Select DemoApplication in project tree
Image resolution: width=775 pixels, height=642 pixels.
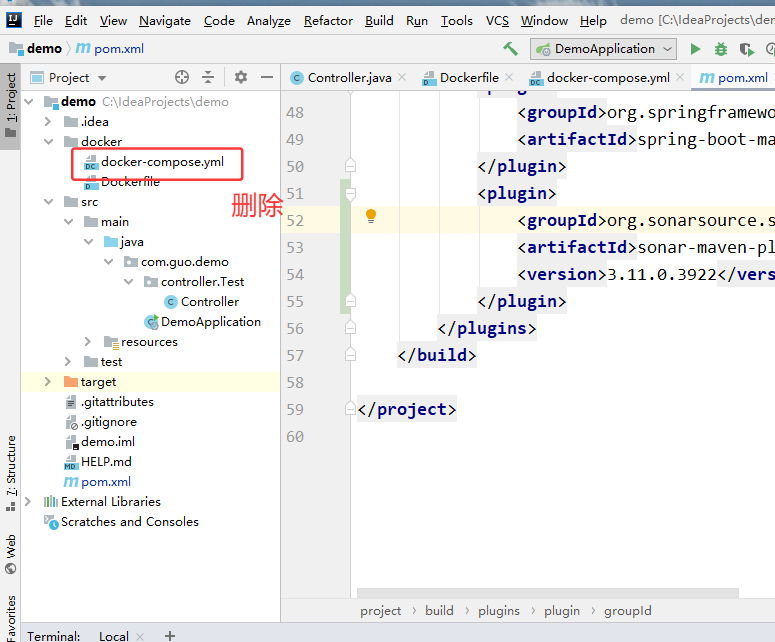[x=211, y=322]
